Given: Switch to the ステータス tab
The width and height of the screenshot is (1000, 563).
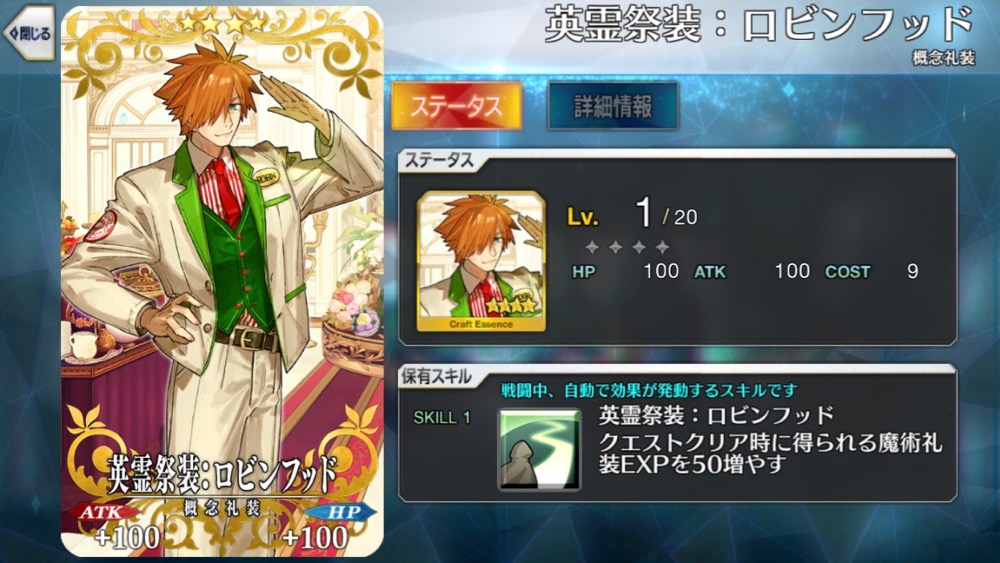Looking at the screenshot, I should click(456, 106).
